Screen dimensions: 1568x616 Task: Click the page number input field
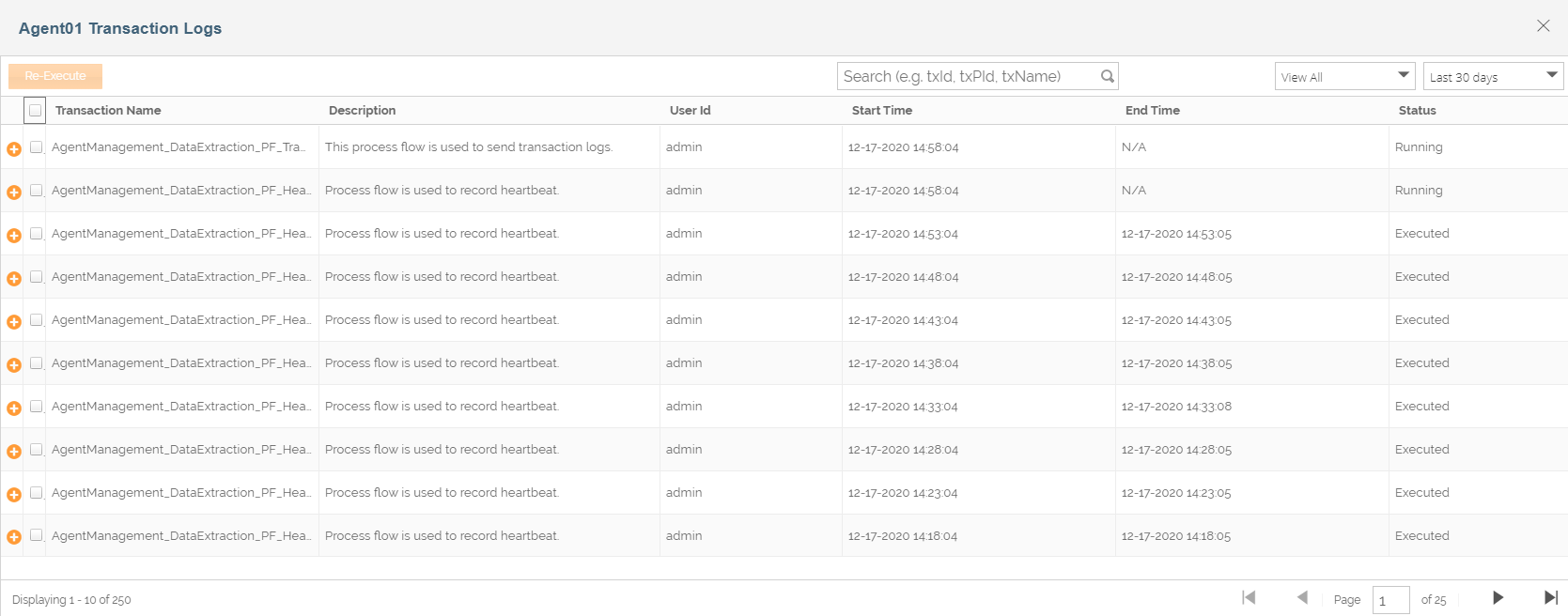point(1390,600)
